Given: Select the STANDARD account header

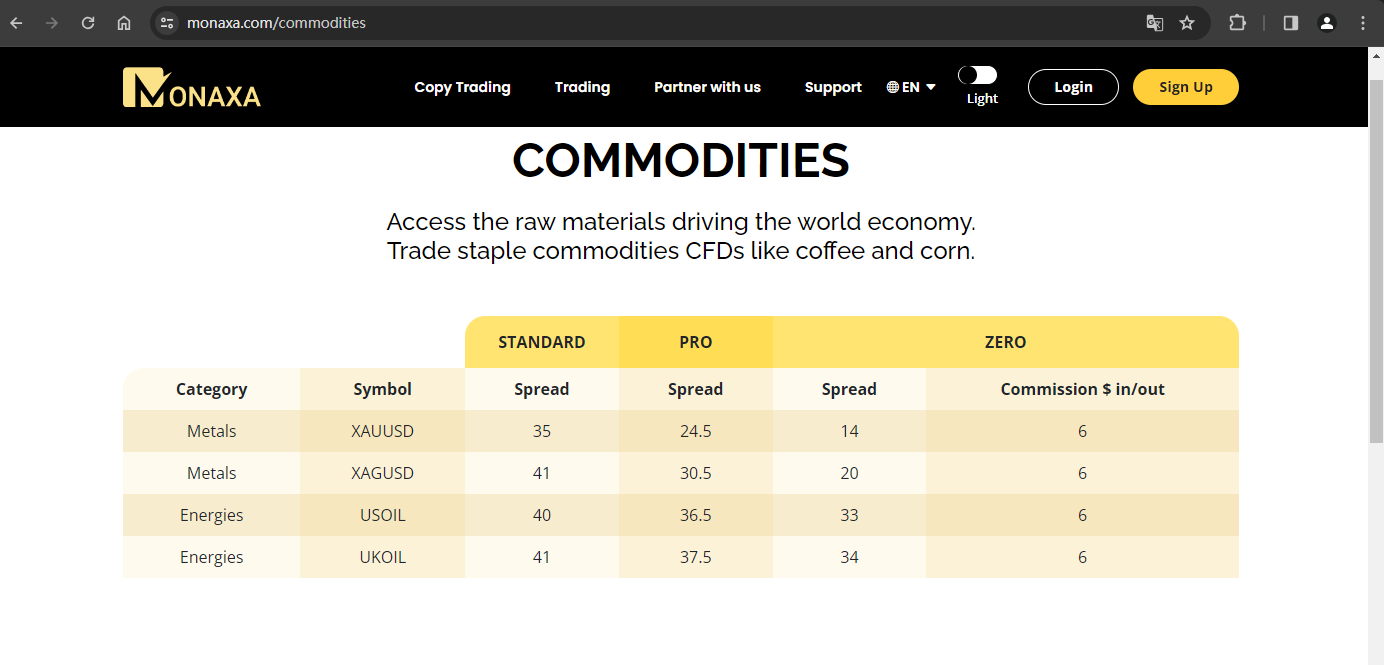Looking at the screenshot, I should (542, 342).
